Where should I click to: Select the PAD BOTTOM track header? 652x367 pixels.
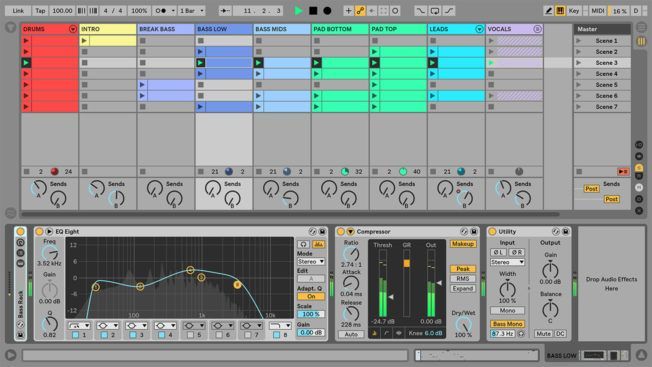(340, 29)
